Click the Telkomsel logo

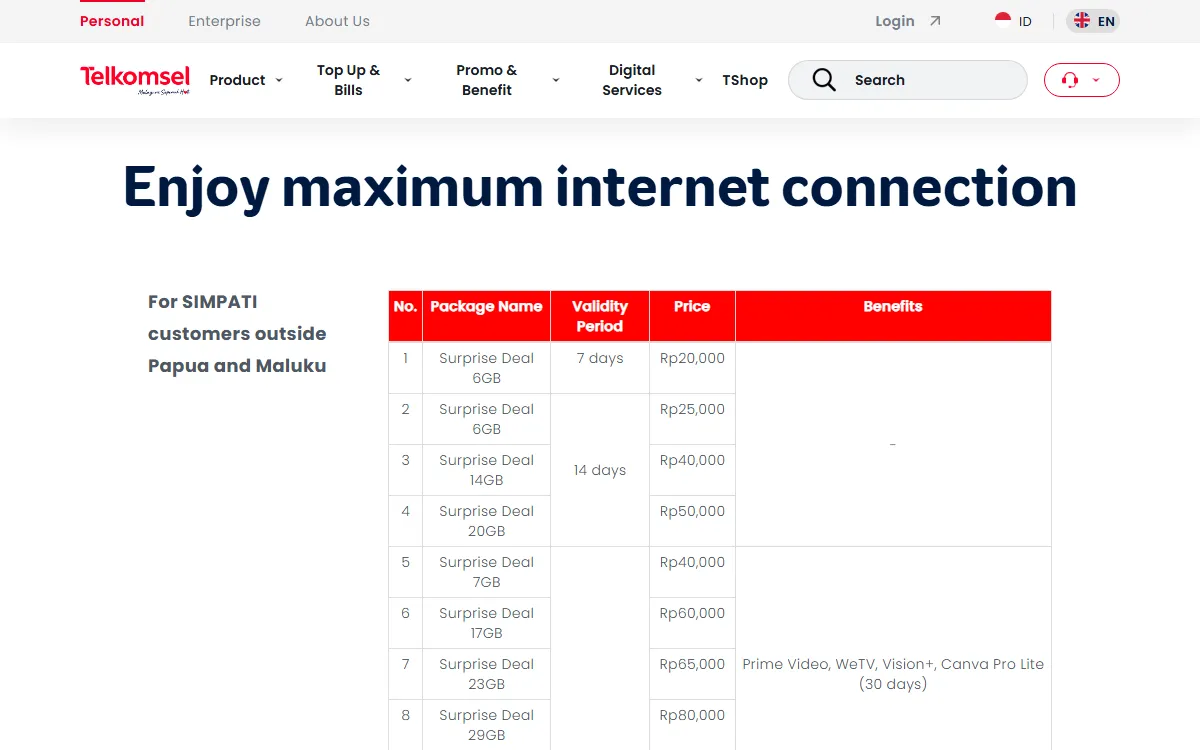[135, 80]
